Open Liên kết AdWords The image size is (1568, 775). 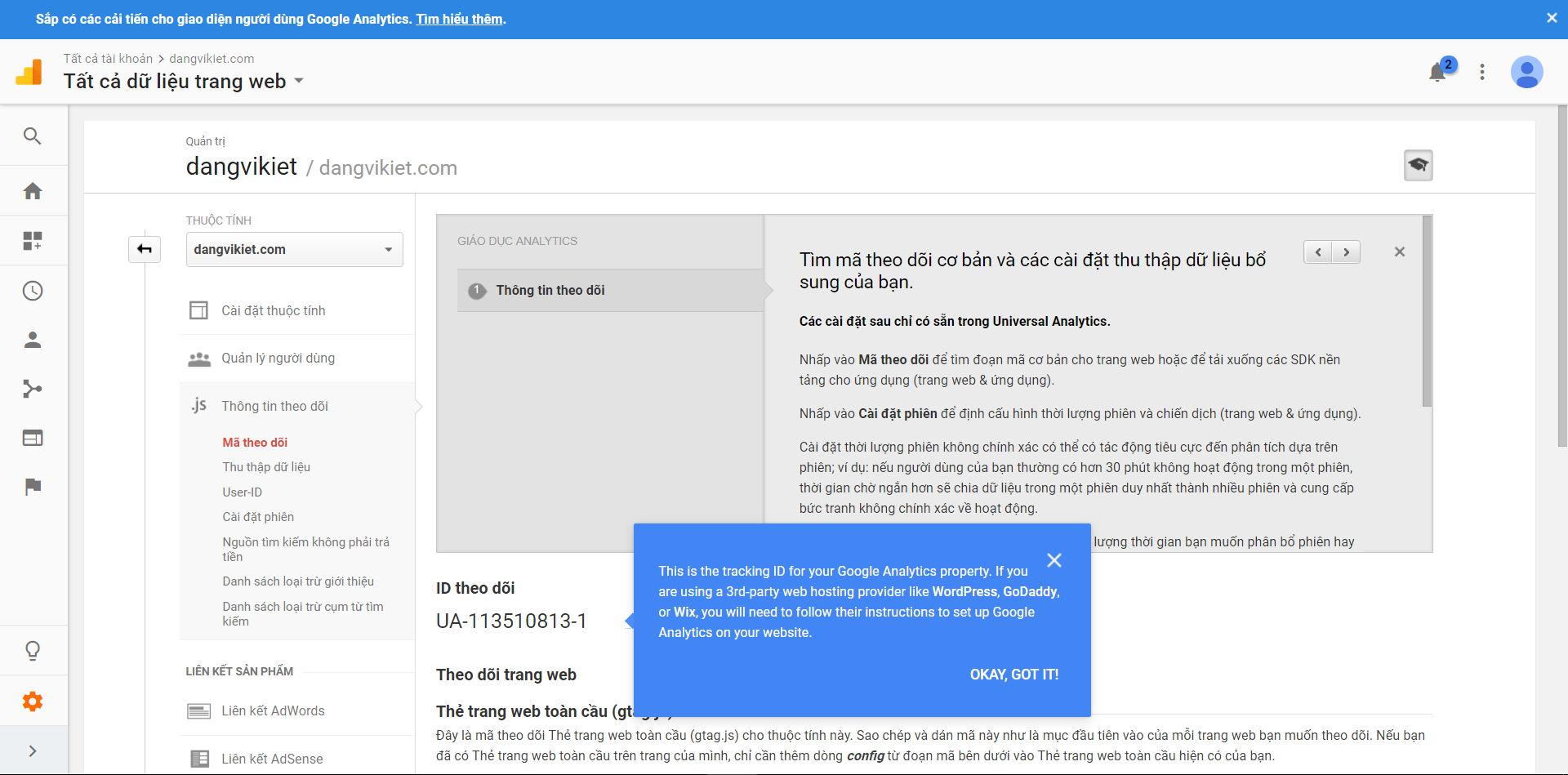[x=273, y=710]
